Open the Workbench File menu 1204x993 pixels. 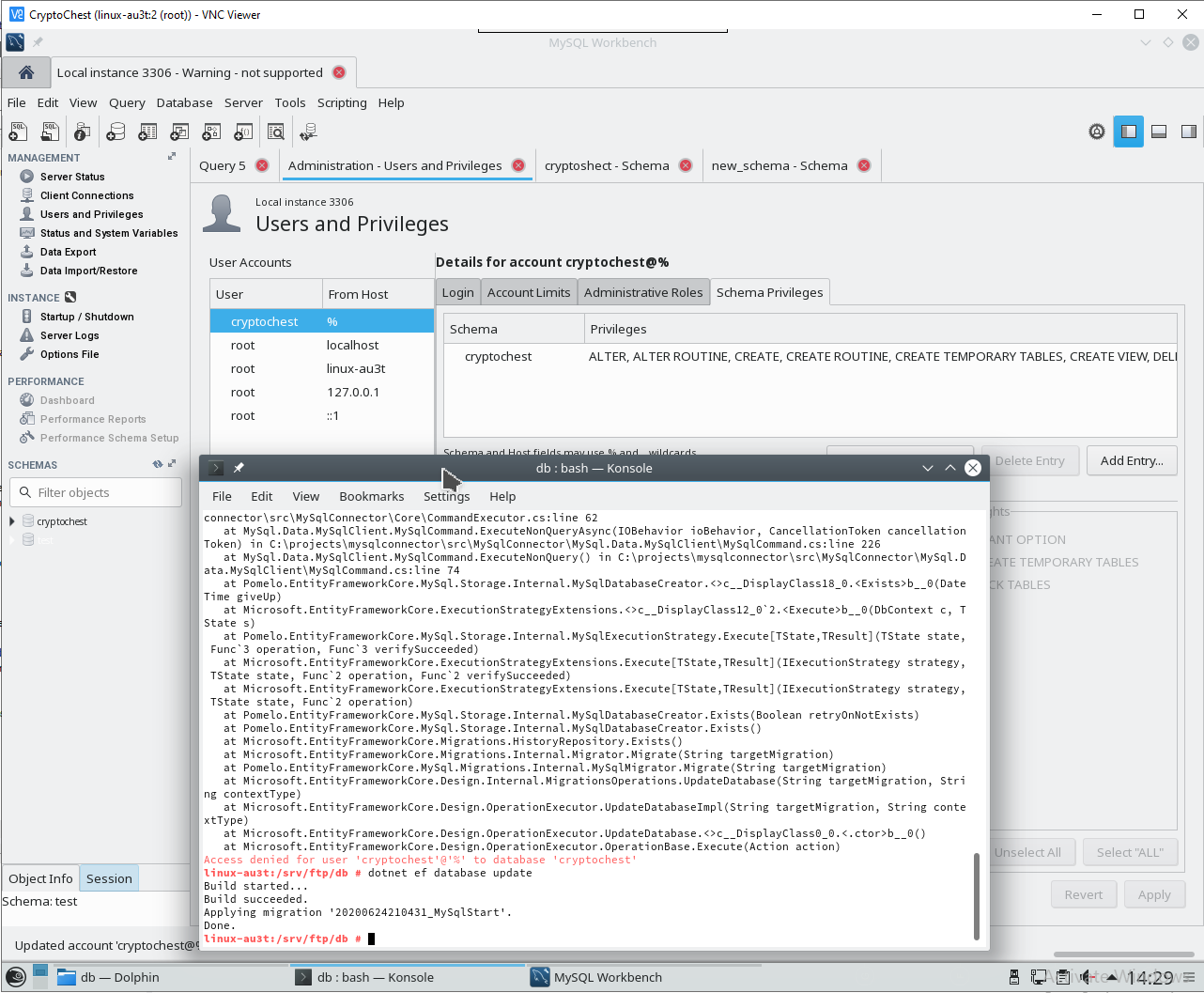point(17,102)
